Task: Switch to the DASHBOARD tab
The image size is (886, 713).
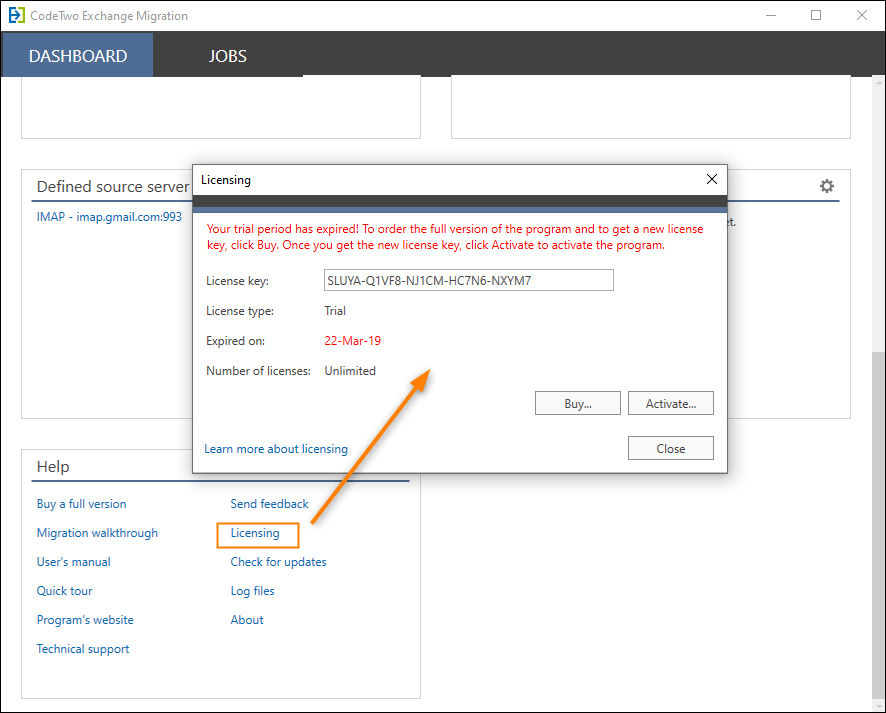Action: pos(77,55)
